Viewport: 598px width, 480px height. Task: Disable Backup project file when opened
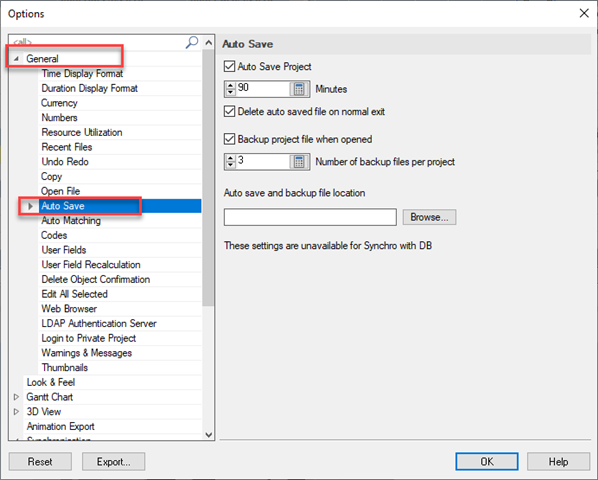(x=229, y=139)
